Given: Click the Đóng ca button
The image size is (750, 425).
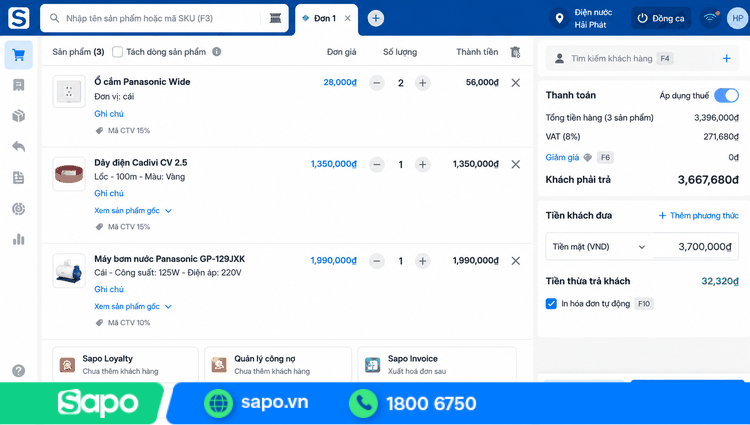Looking at the screenshot, I should [661, 18].
